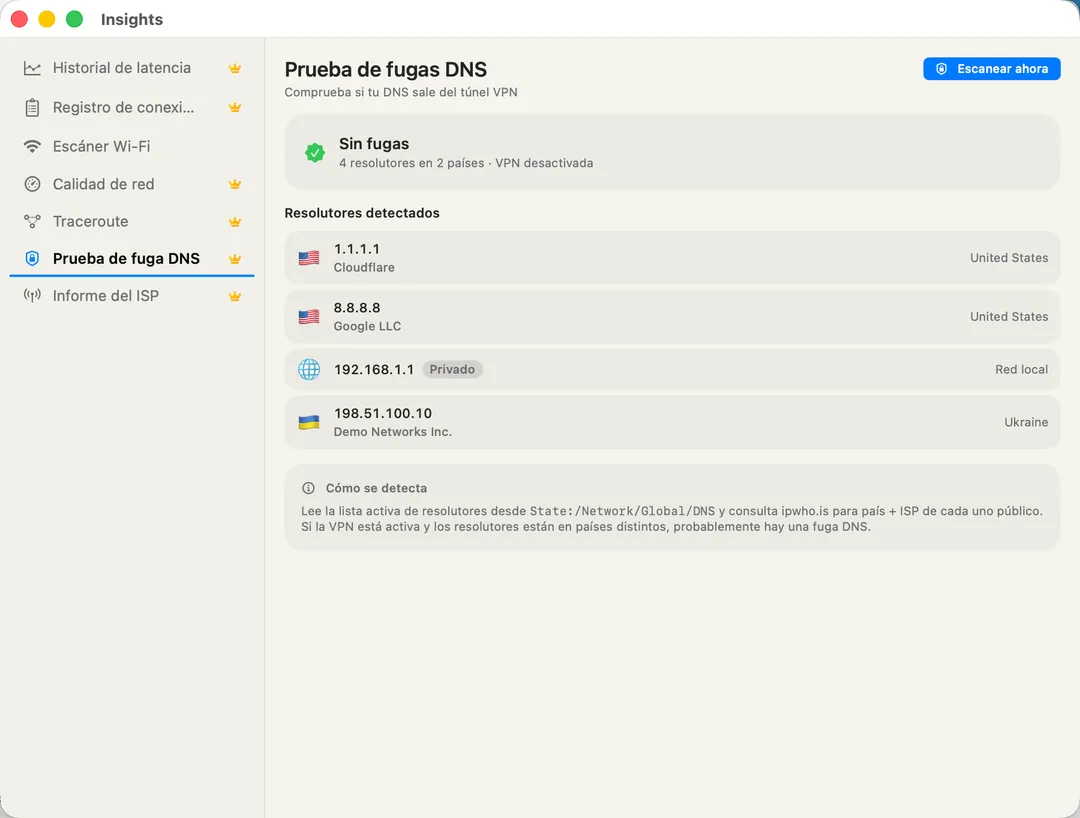
Task: Click the Demo Networks Inc. label
Action: (393, 432)
